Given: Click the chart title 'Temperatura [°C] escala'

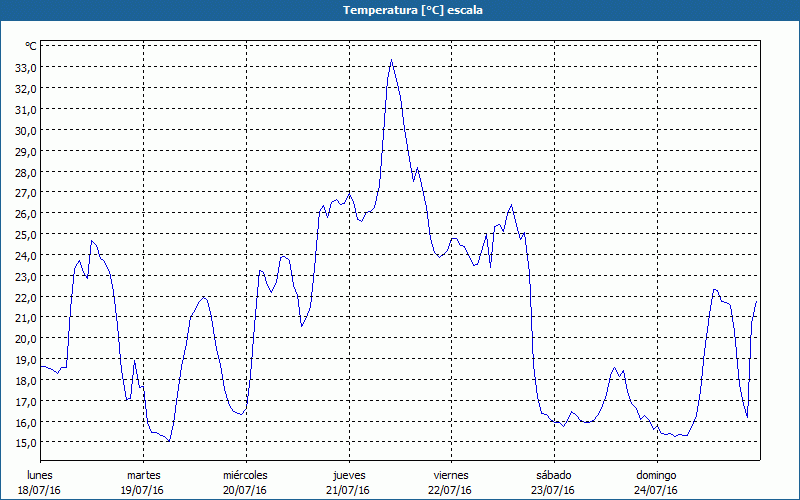Looking at the screenshot, I should point(400,10).
